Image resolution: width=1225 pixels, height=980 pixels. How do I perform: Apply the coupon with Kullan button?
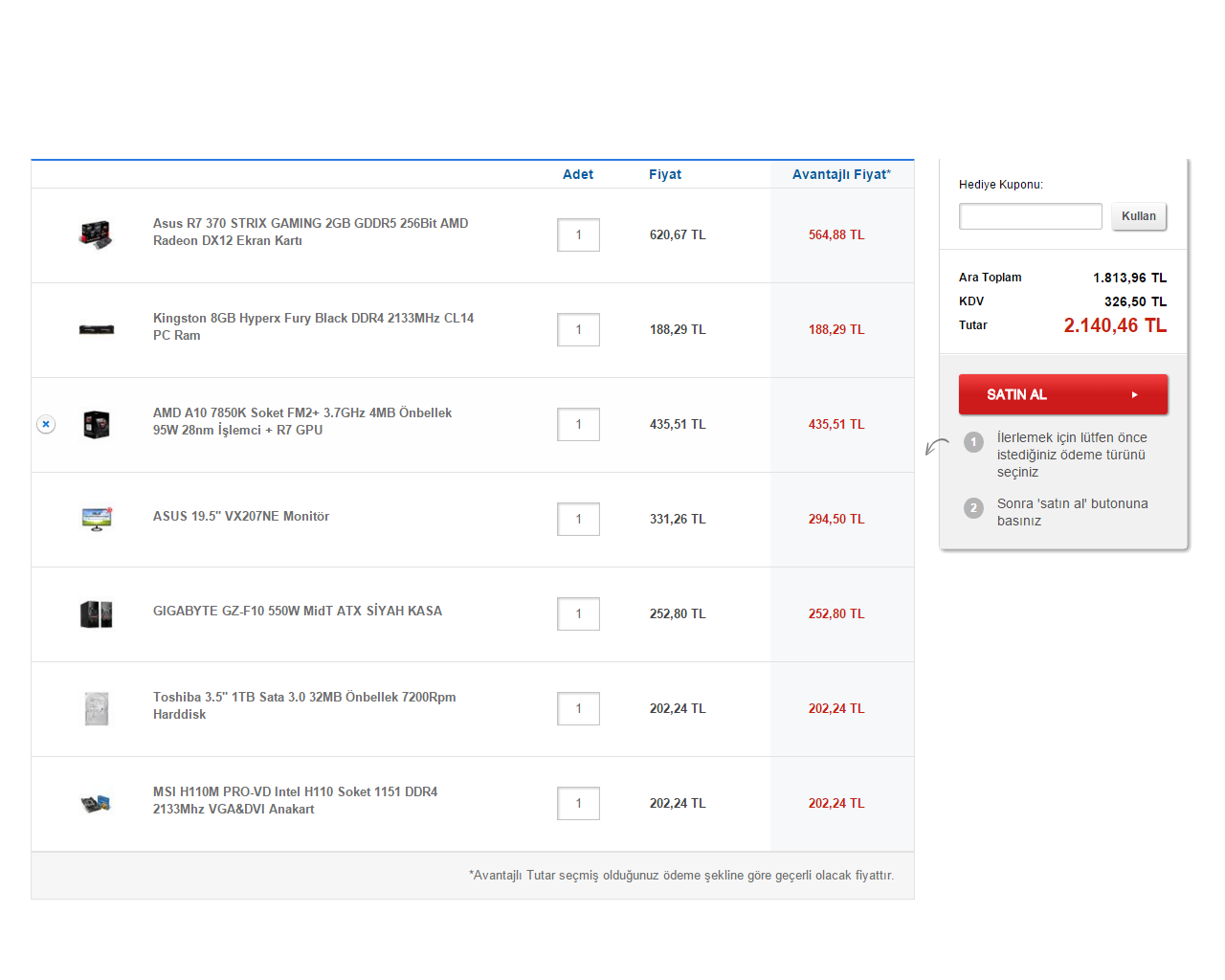1139,216
